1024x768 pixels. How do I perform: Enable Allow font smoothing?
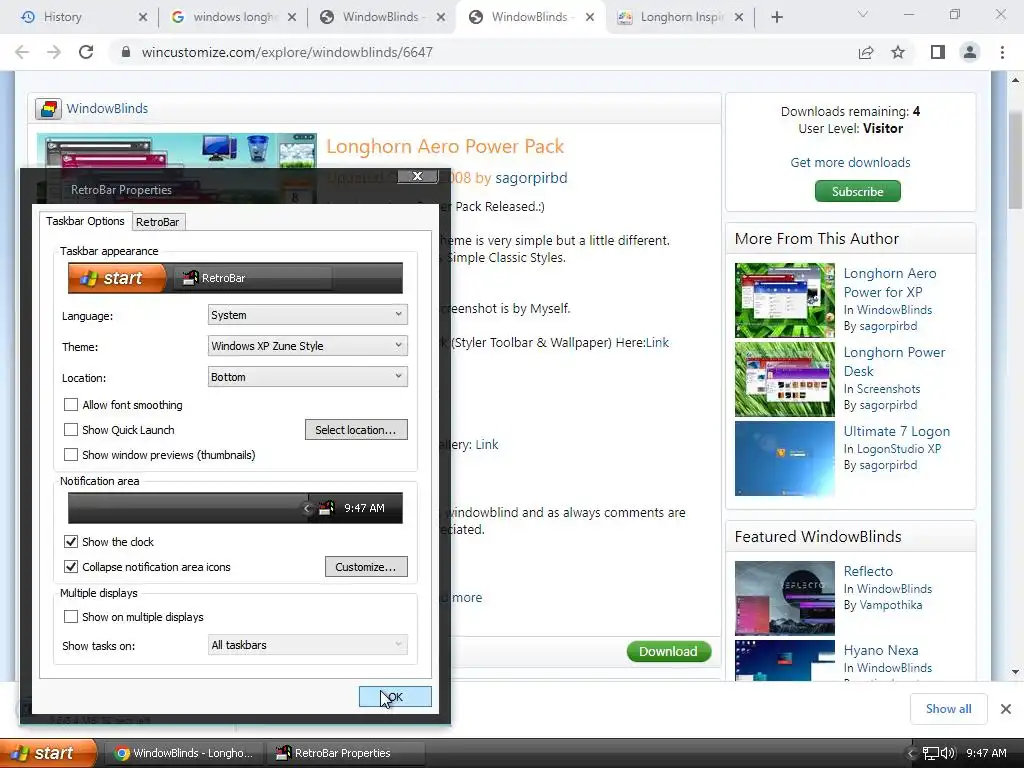(x=71, y=405)
